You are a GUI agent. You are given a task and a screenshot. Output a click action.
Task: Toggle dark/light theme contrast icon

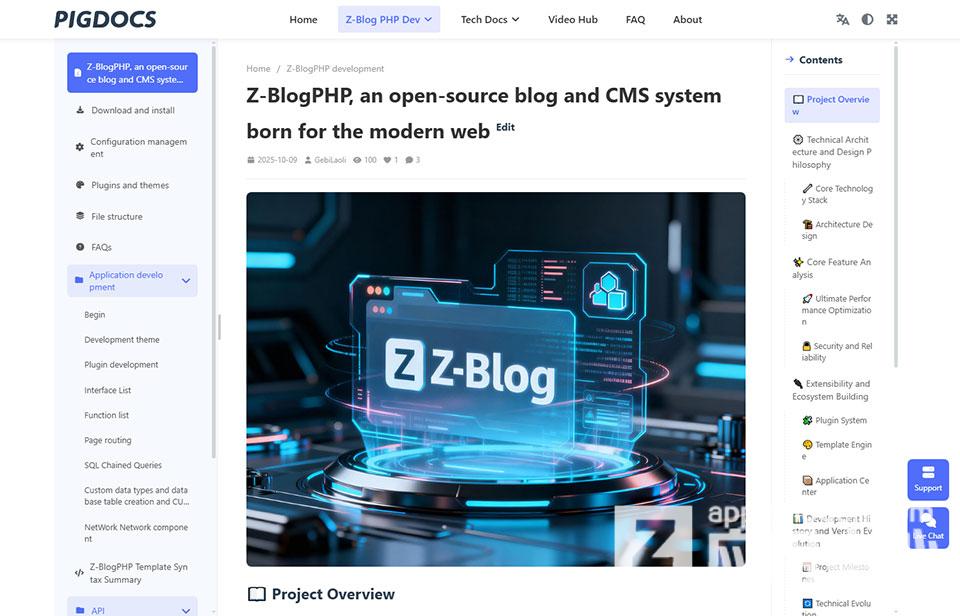coord(867,19)
